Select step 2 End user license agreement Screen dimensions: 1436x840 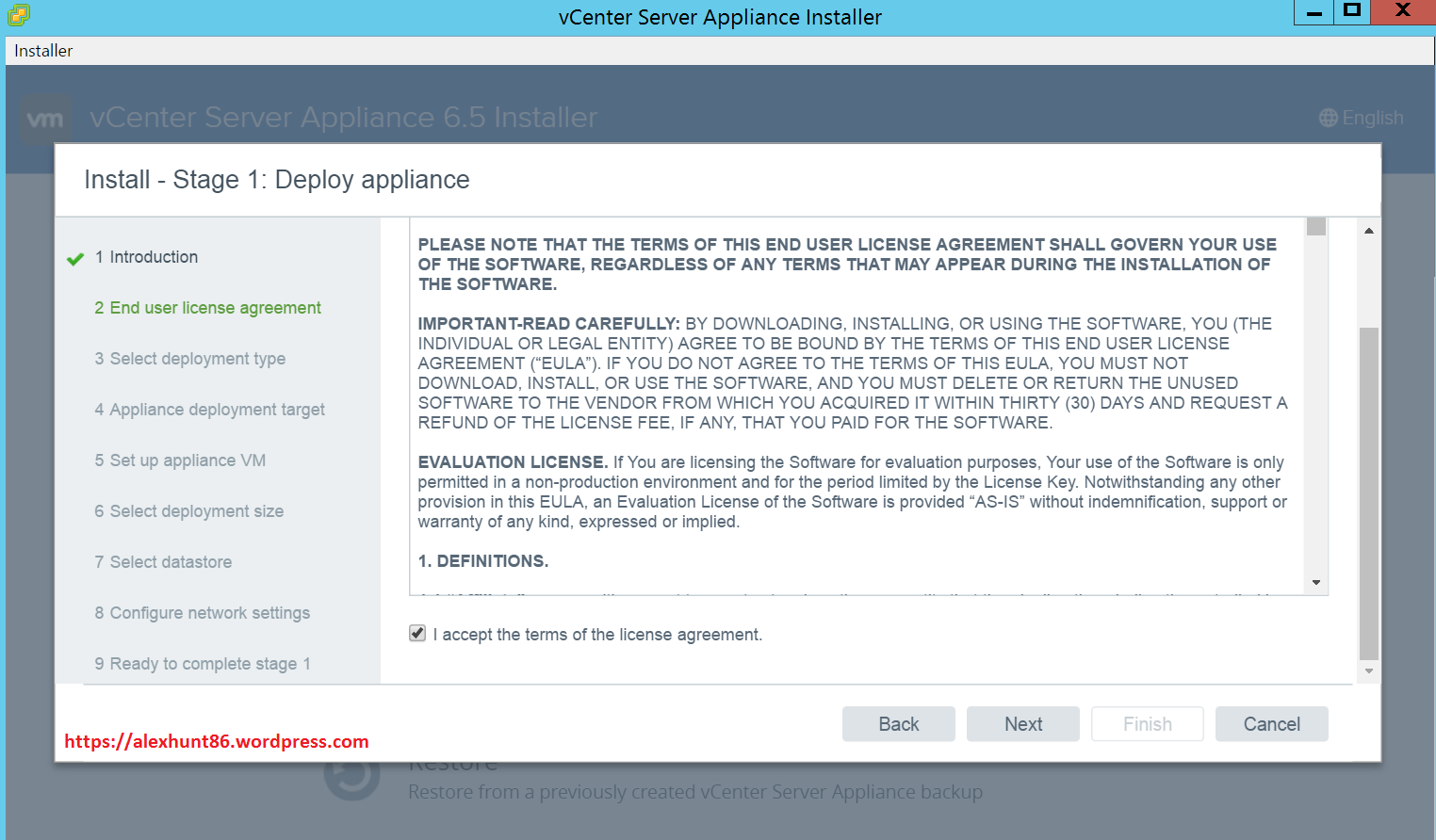(207, 308)
